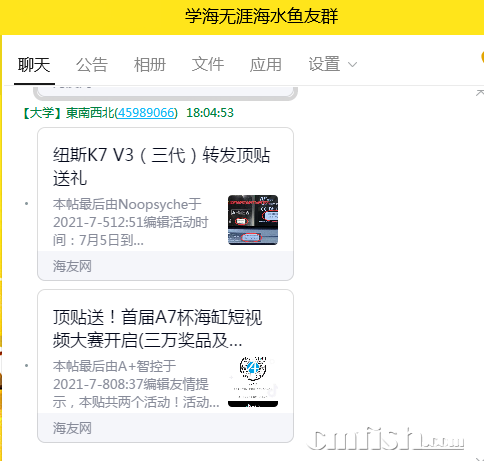484x461 pixels.
Task: Open the 应用 tab
Action: (266, 65)
